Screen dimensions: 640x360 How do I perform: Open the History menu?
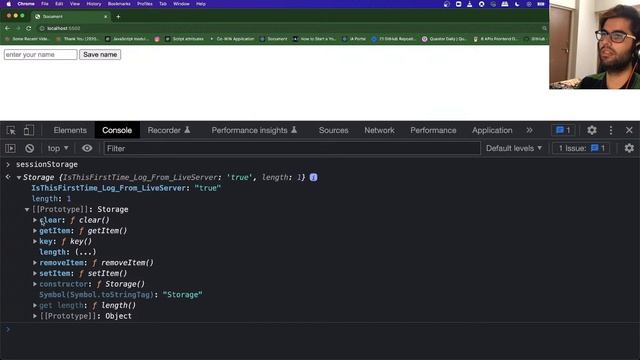point(94,4)
